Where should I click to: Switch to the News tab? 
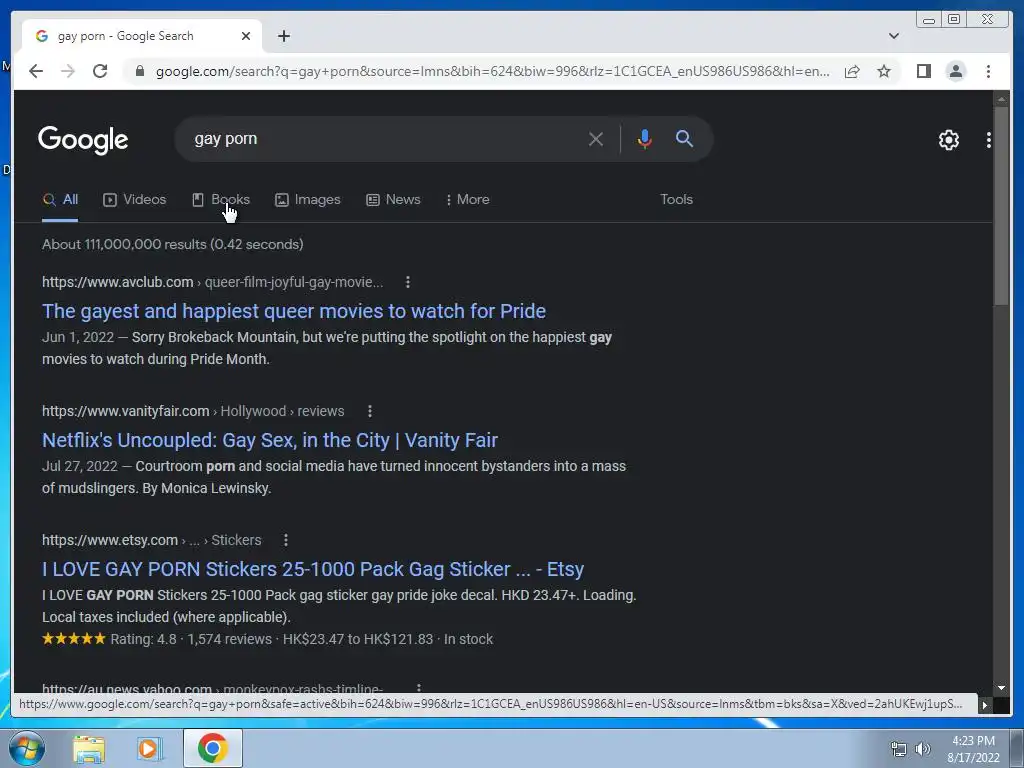pyautogui.click(x=393, y=200)
